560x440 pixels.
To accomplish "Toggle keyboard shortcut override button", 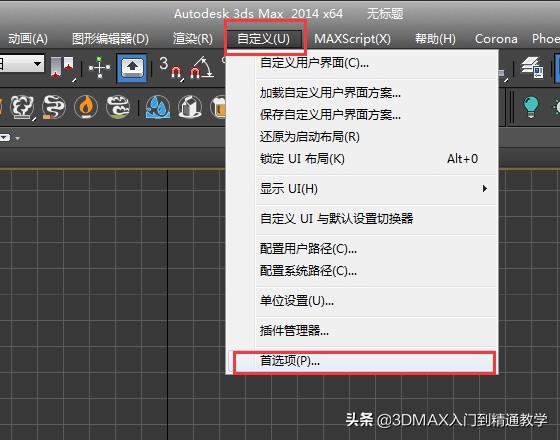I will pyautogui.click(x=132, y=68).
